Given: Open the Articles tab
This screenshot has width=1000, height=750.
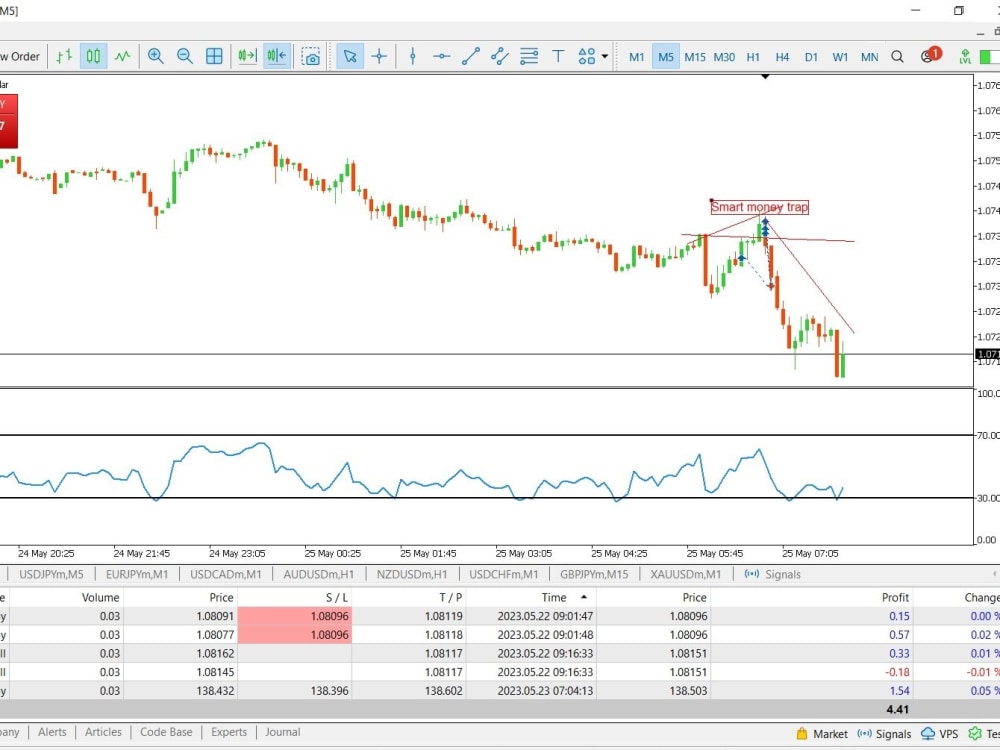Looking at the screenshot, I should (103, 732).
